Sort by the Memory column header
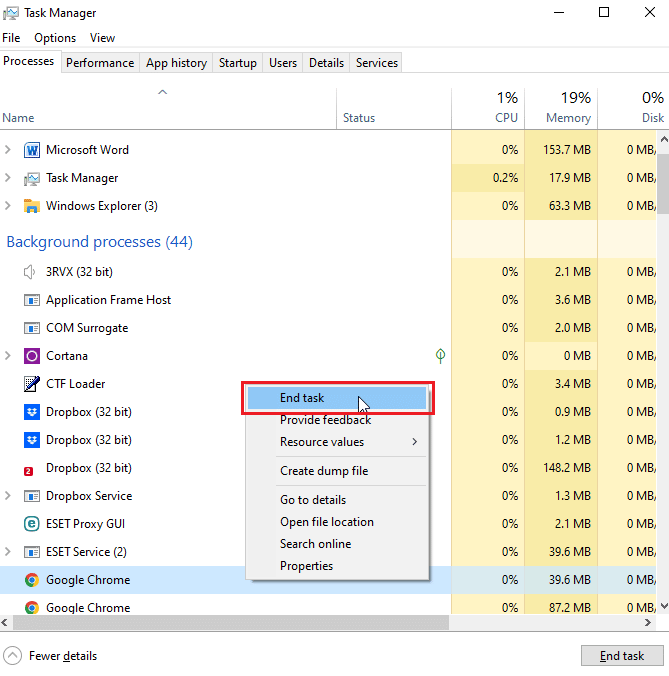Screen dimensions: 669x676 click(561, 109)
